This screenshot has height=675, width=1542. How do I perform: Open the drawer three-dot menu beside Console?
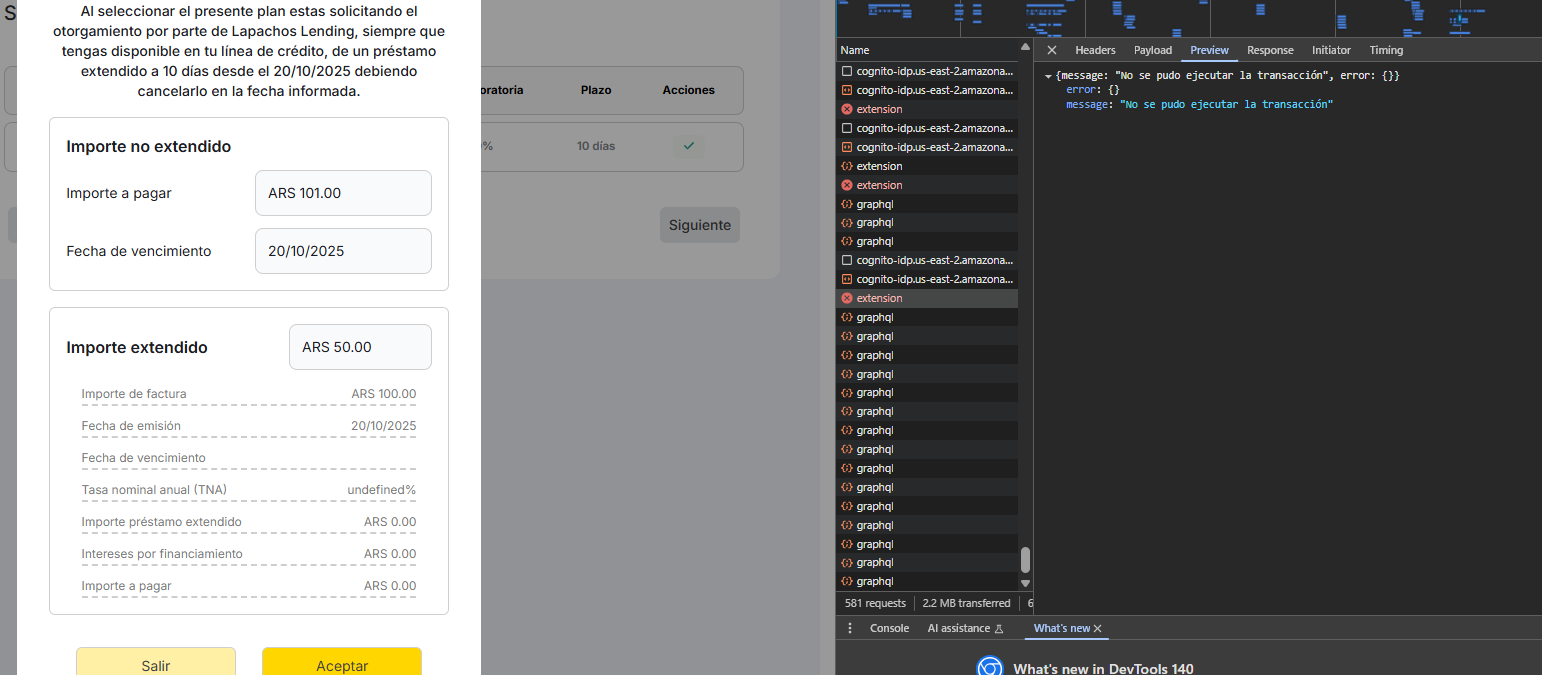850,628
